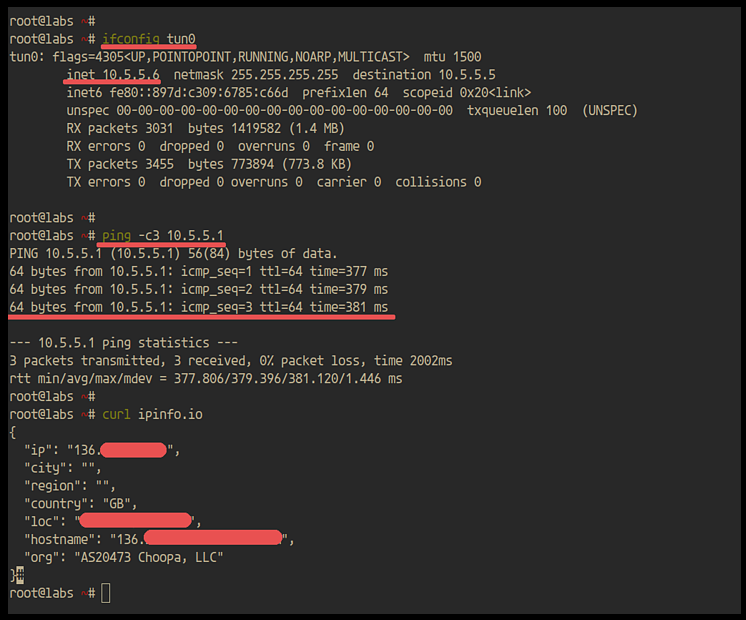This screenshot has width=746, height=620.
Task: Click the icmp_seq=1 ping reply line
Action: 198,271
